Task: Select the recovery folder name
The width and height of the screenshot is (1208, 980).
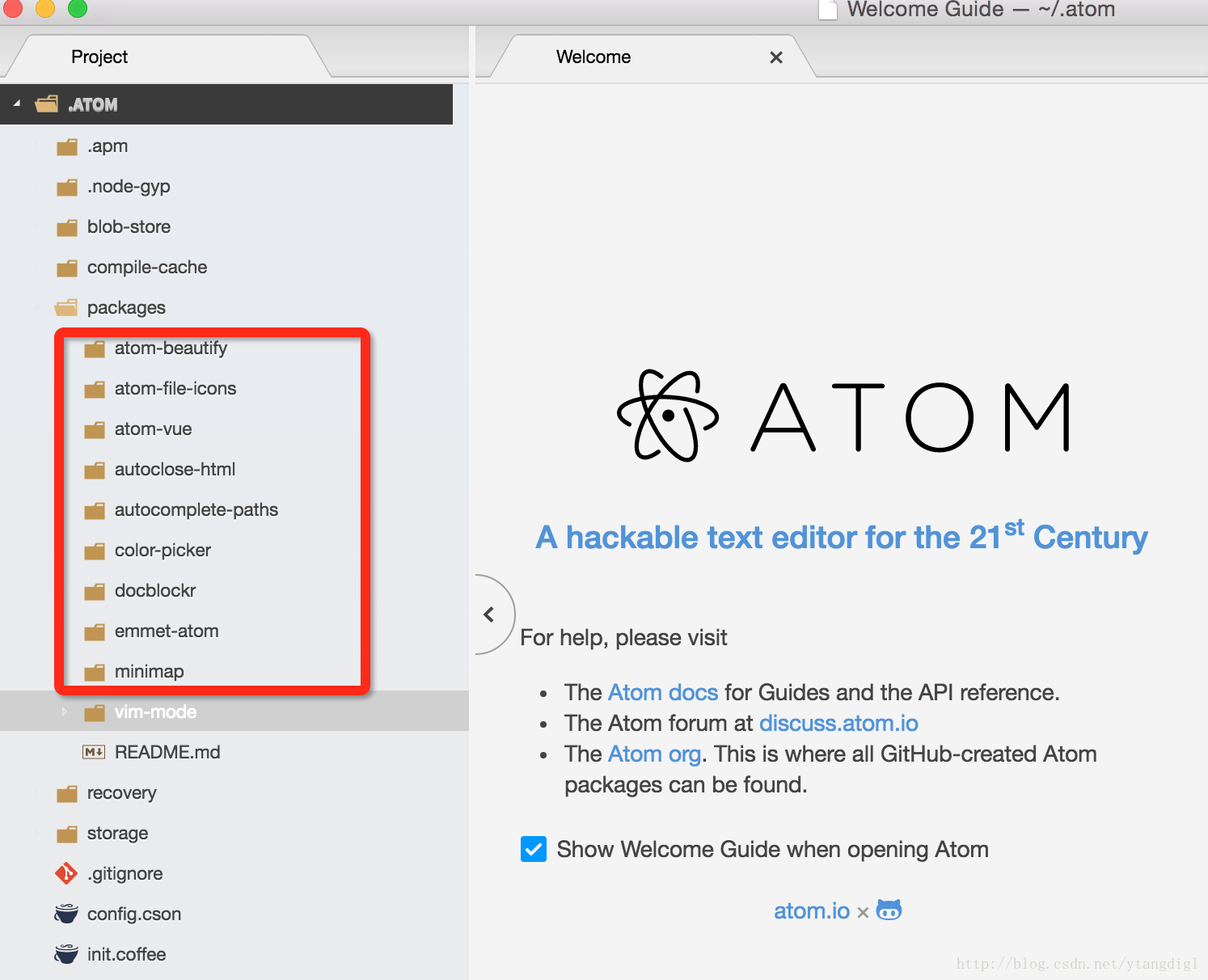Action: tap(121, 793)
